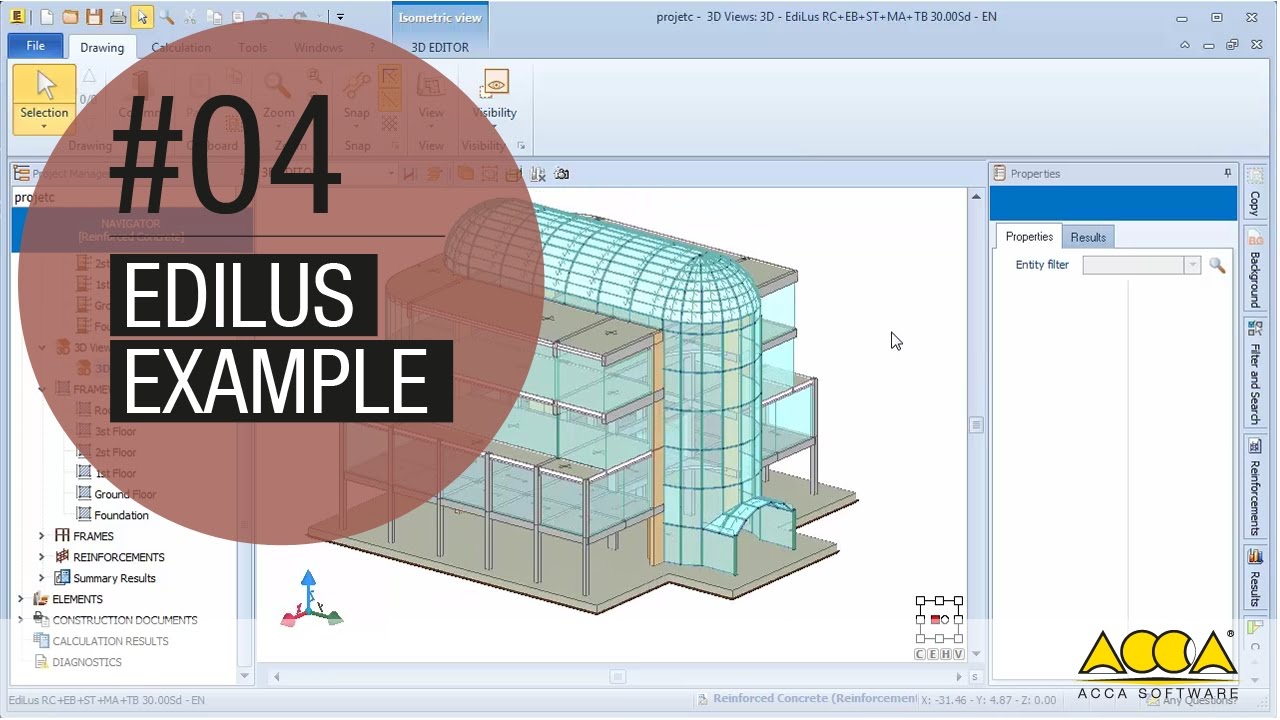Open DIAGNOSTICS in the navigator tree
The height and width of the screenshot is (720, 1280).
[87, 662]
